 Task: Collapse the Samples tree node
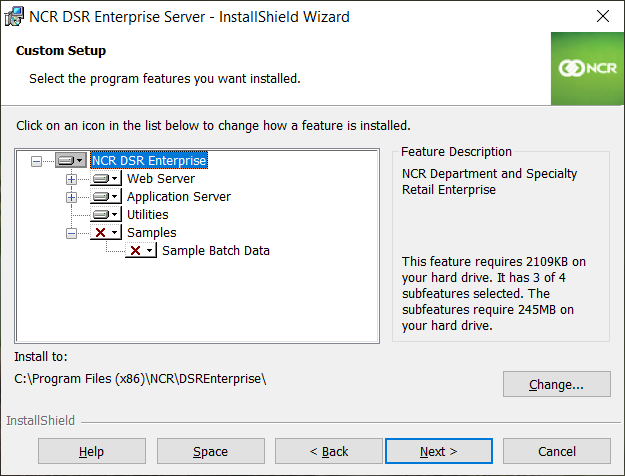tap(71, 233)
